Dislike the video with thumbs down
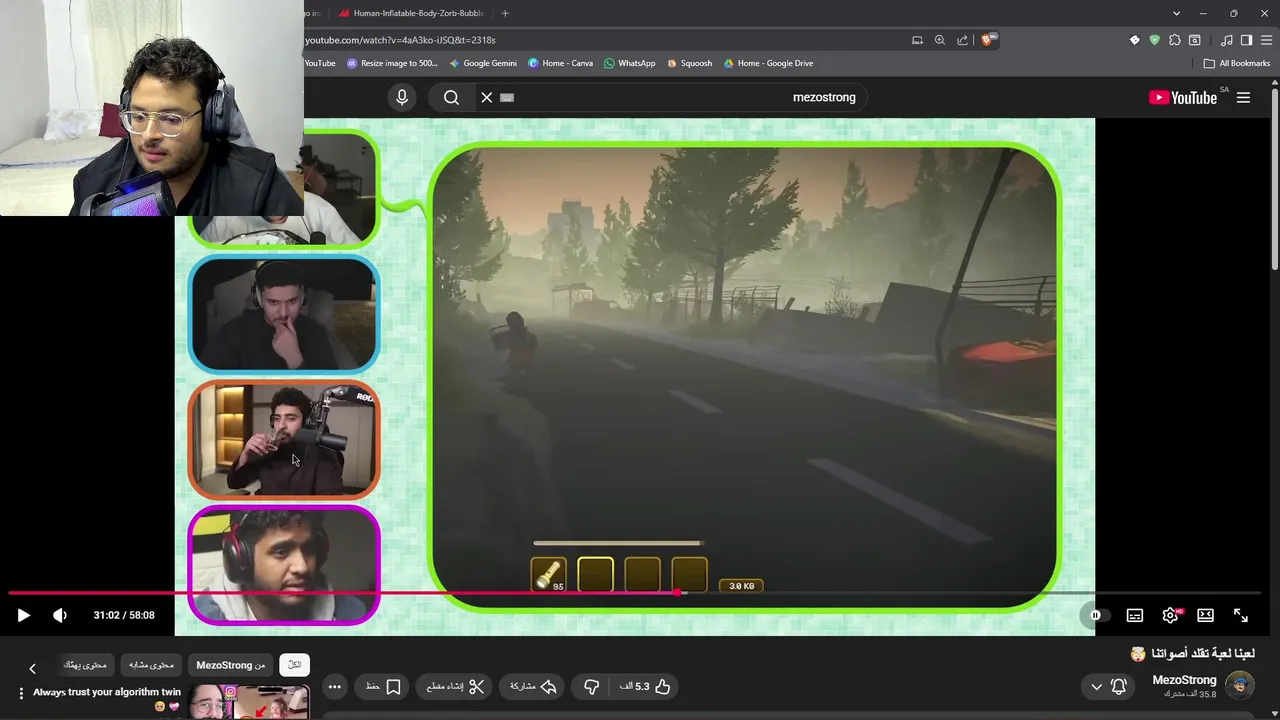The height and width of the screenshot is (720, 1280). pos(592,687)
